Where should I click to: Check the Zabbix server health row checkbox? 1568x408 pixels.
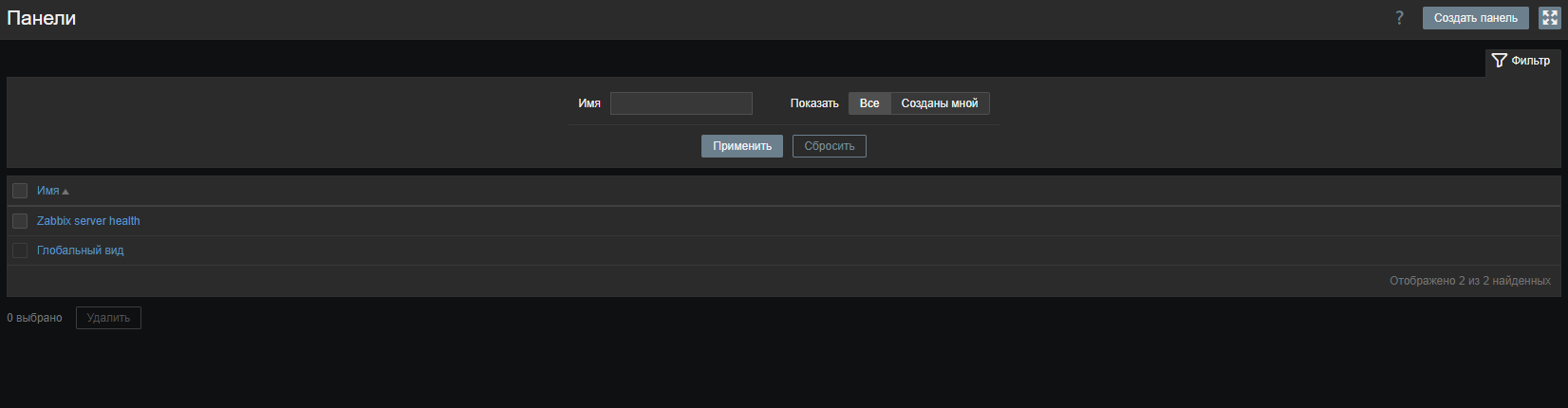pos(20,221)
